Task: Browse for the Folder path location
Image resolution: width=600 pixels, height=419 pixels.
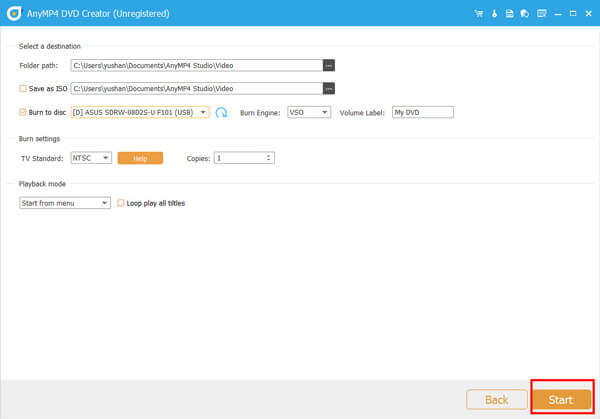Action: (x=329, y=65)
